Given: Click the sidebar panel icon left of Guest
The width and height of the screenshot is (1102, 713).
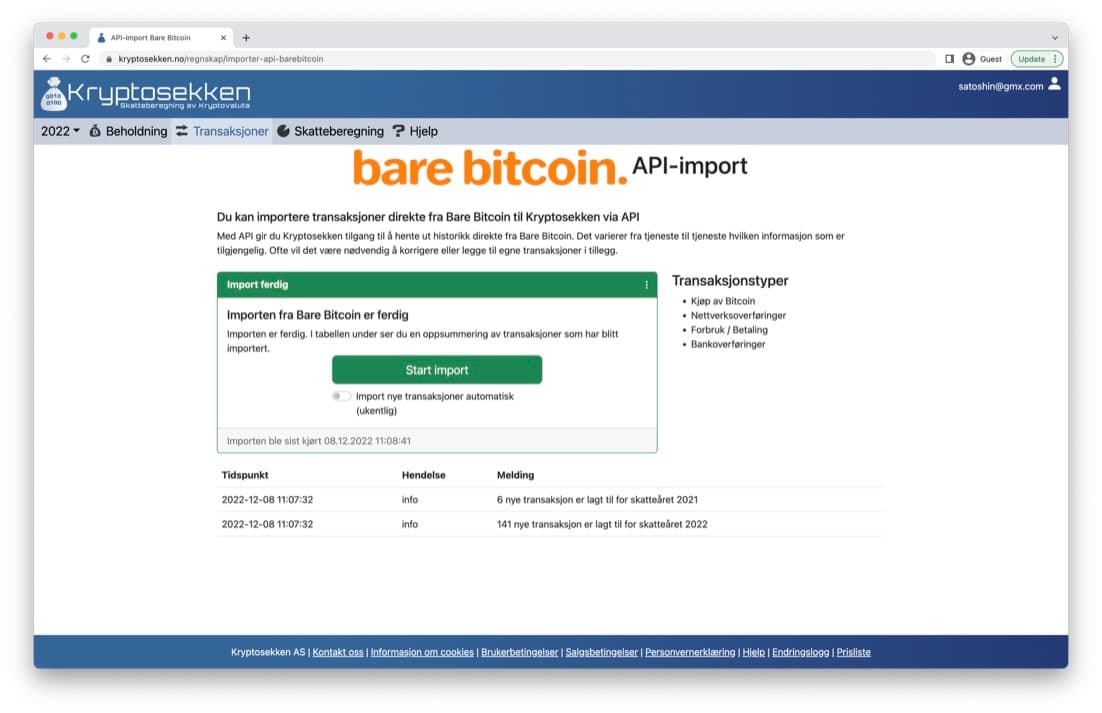Looking at the screenshot, I should point(949,58).
